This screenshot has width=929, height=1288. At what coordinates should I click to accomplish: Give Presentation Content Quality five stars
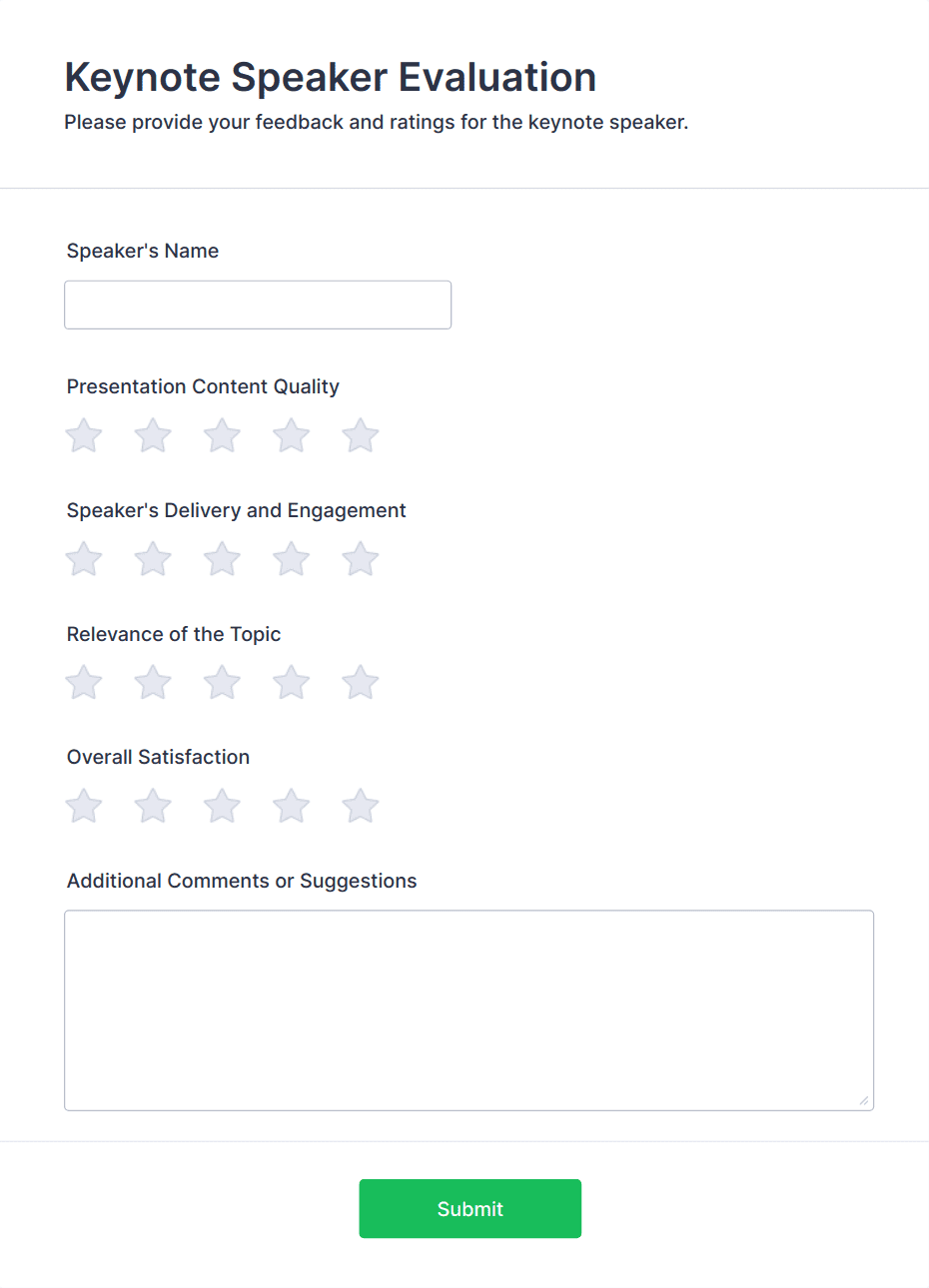coord(360,435)
